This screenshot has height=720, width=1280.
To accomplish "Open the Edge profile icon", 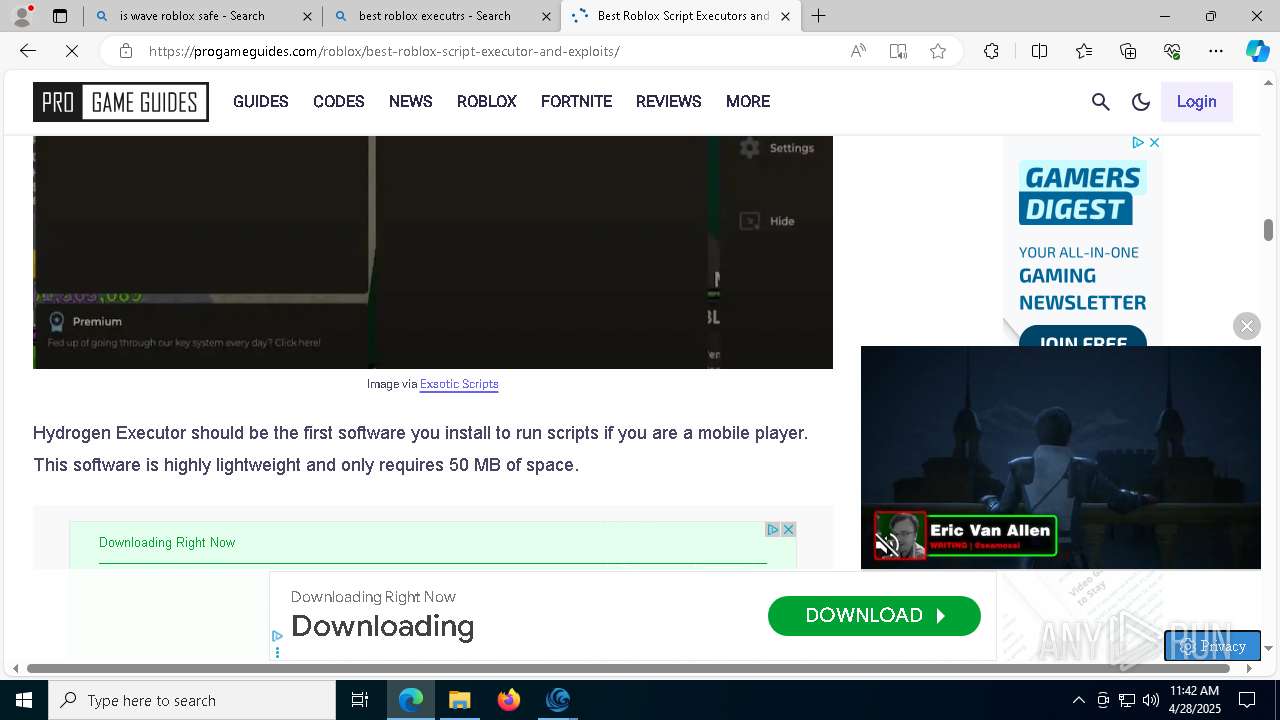I will coord(22,16).
